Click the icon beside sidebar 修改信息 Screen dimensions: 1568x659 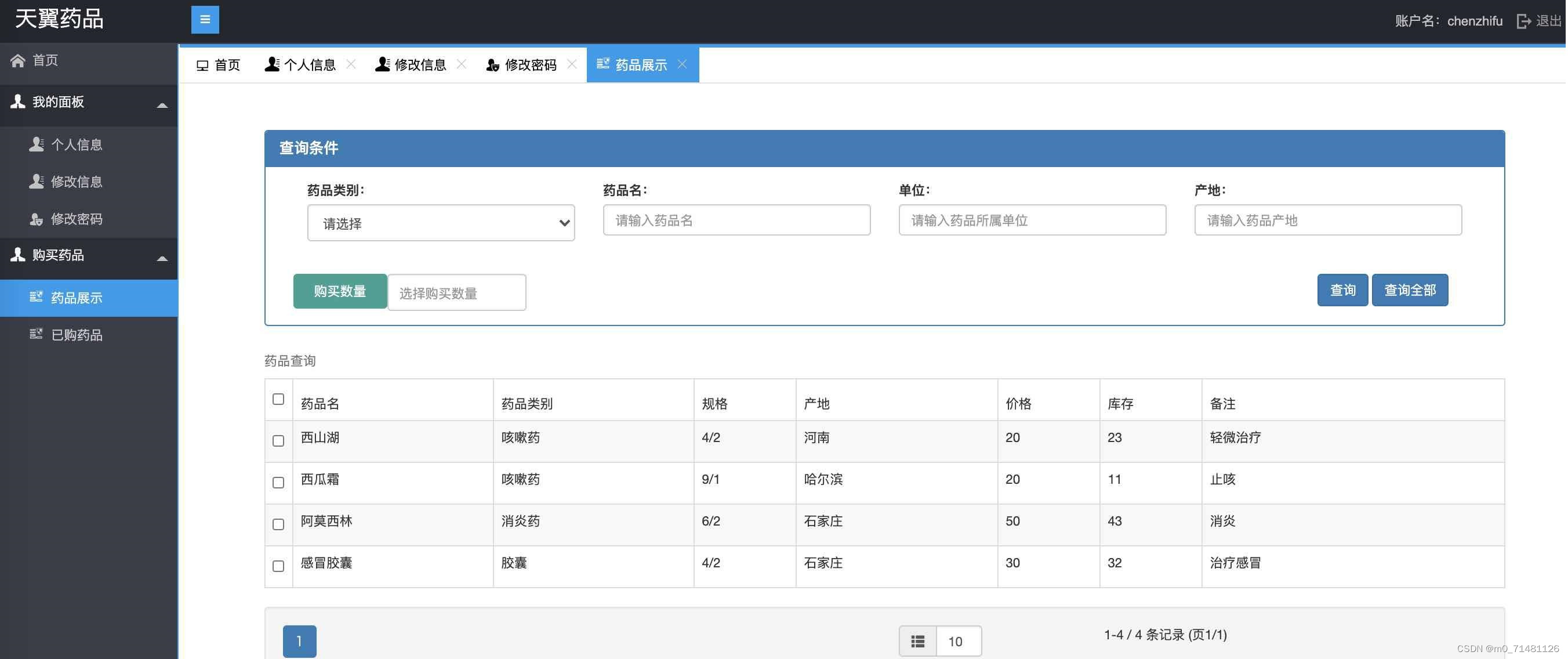coord(37,182)
